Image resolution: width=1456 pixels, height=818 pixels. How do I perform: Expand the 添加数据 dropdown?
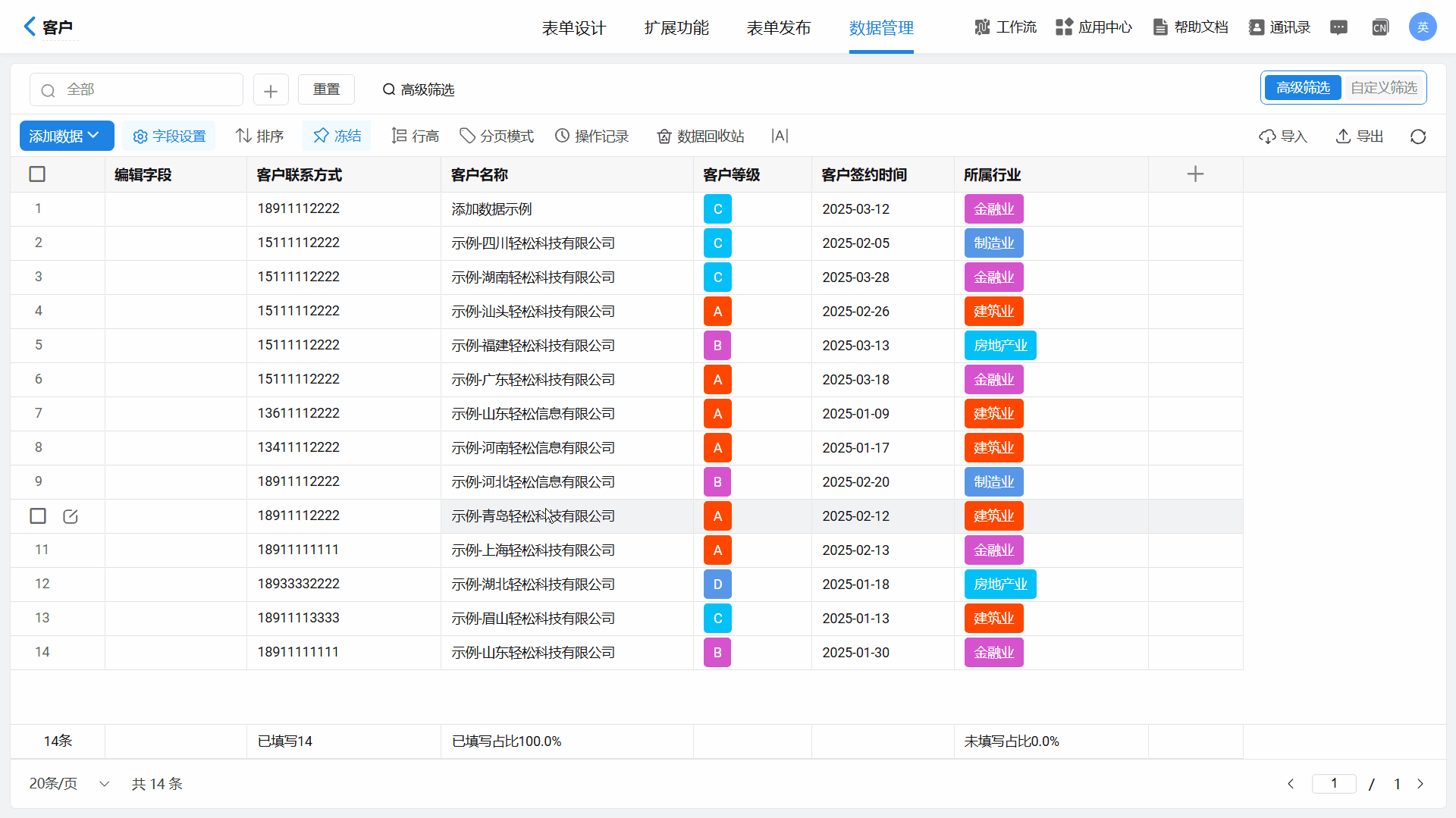[x=67, y=136]
